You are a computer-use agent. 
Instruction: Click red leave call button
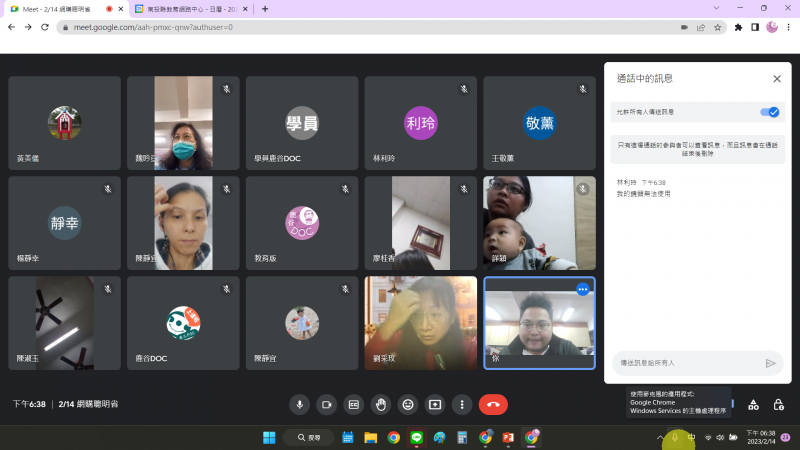coord(493,405)
